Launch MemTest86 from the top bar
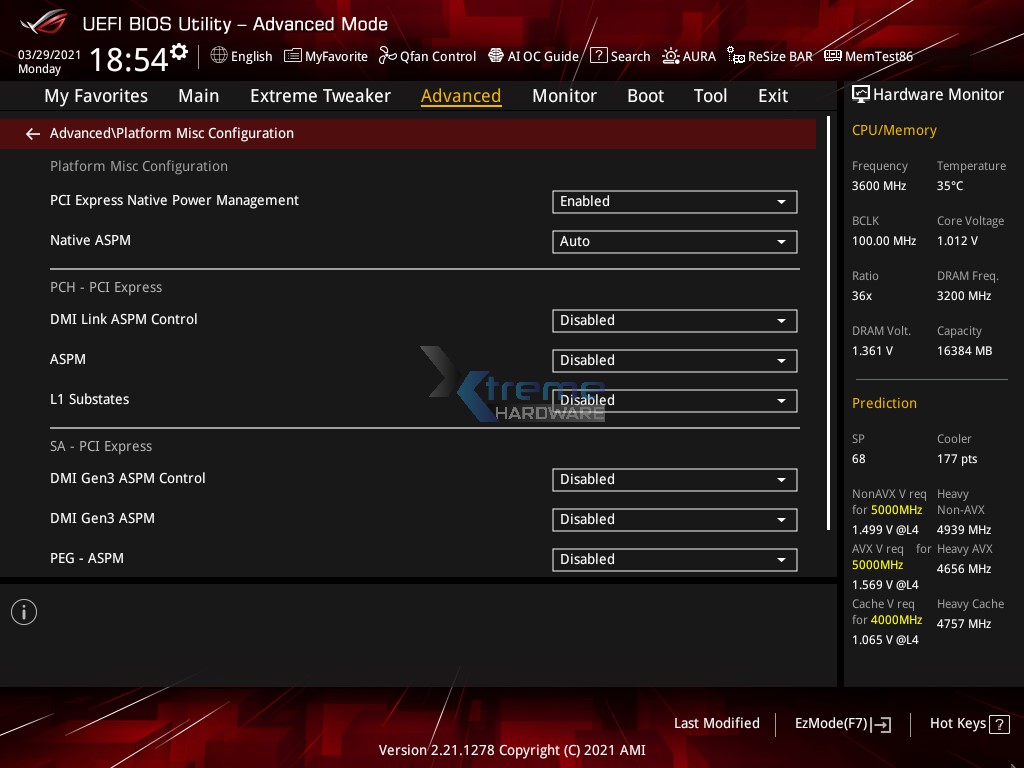Screen dimensions: 1024x768 868,56
